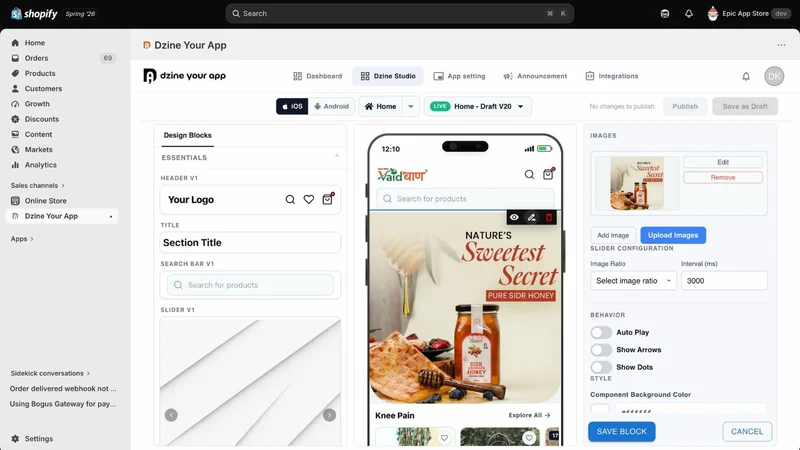Image resolution: width=800 pixels, height=450 pixels.
Task: Enable Show Arrows toggle
Action: (601, 350)
